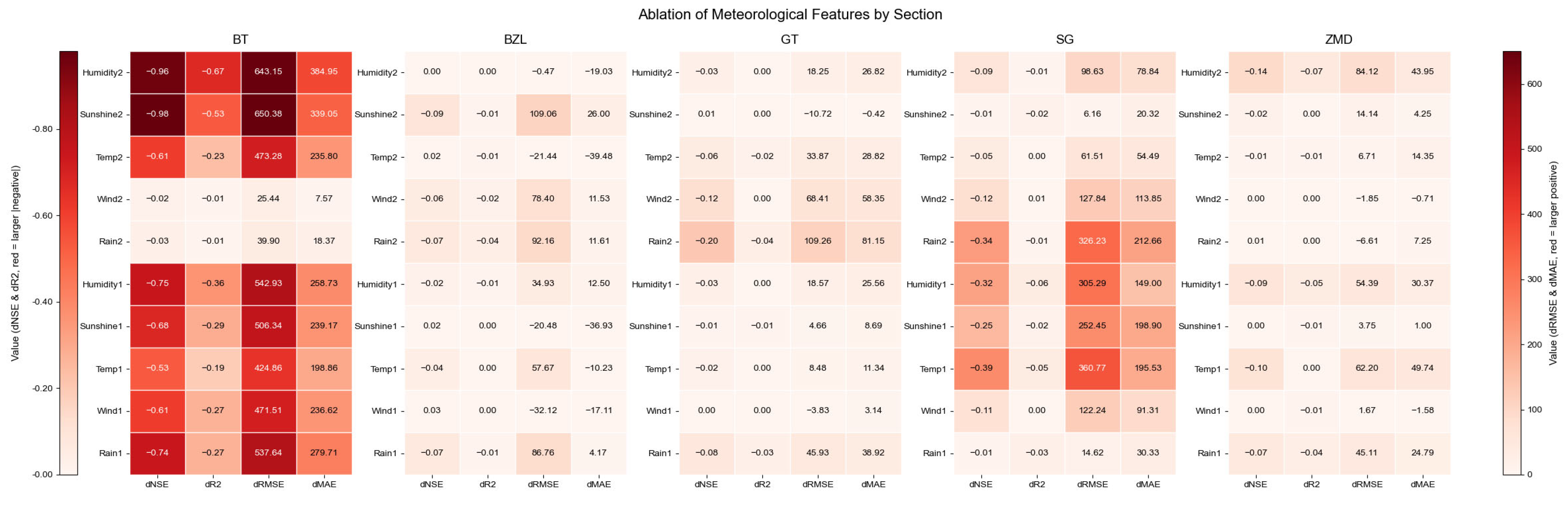Click the 643.15 cell in BT heatmap
Viewport: 1568px width, 505px height.
[x=268, y=72]
